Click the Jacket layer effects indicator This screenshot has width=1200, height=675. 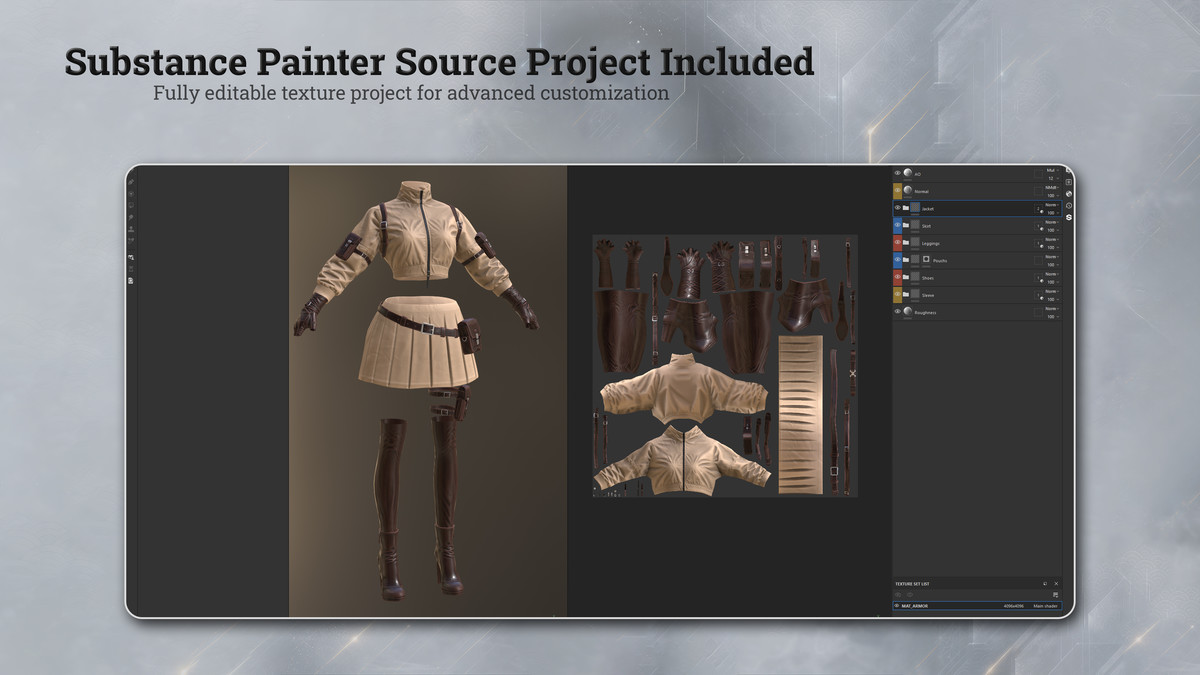pyautogui.click(x=1041, y=212)
